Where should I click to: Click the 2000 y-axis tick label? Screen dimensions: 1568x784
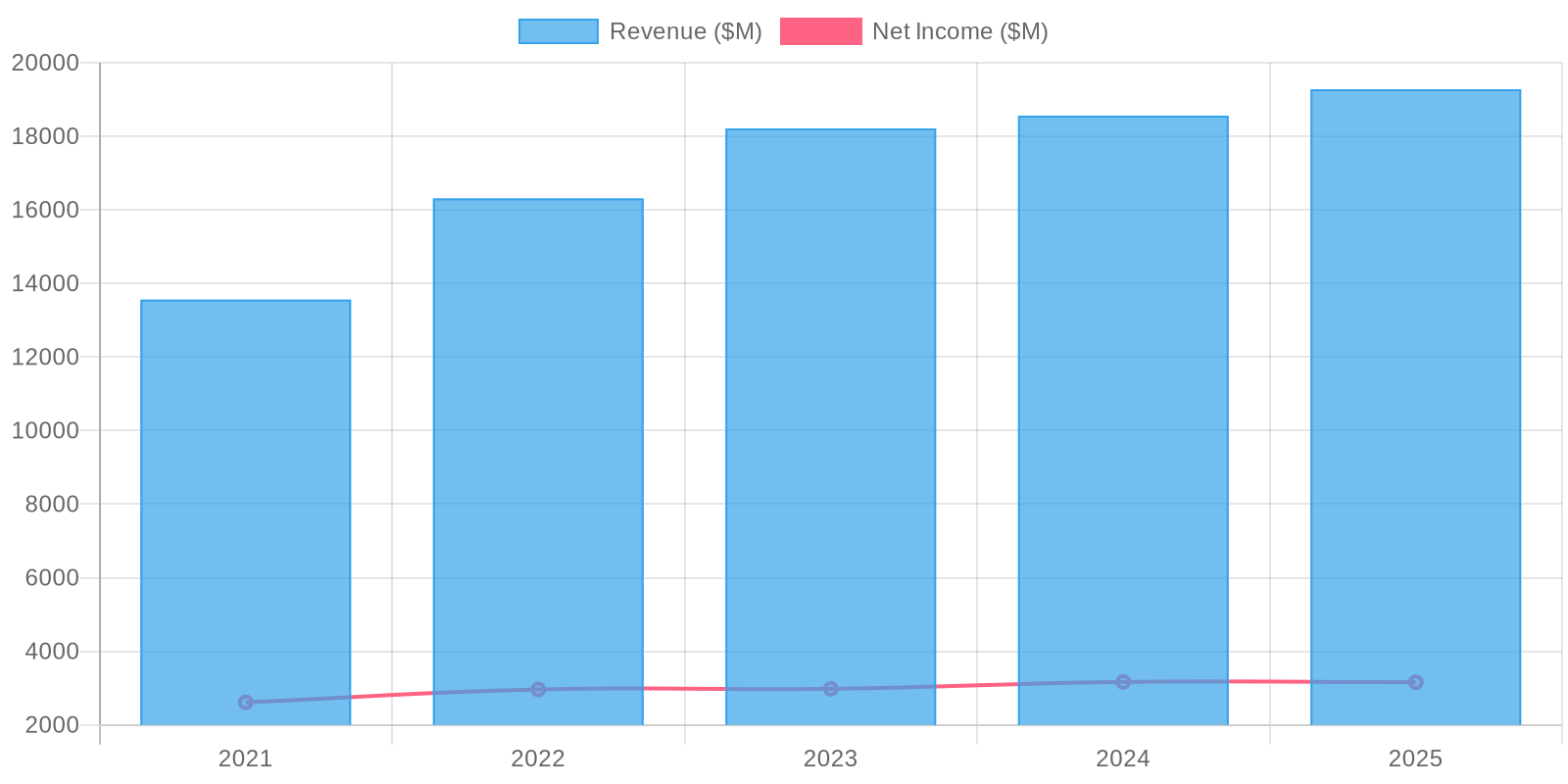(51, 725)
